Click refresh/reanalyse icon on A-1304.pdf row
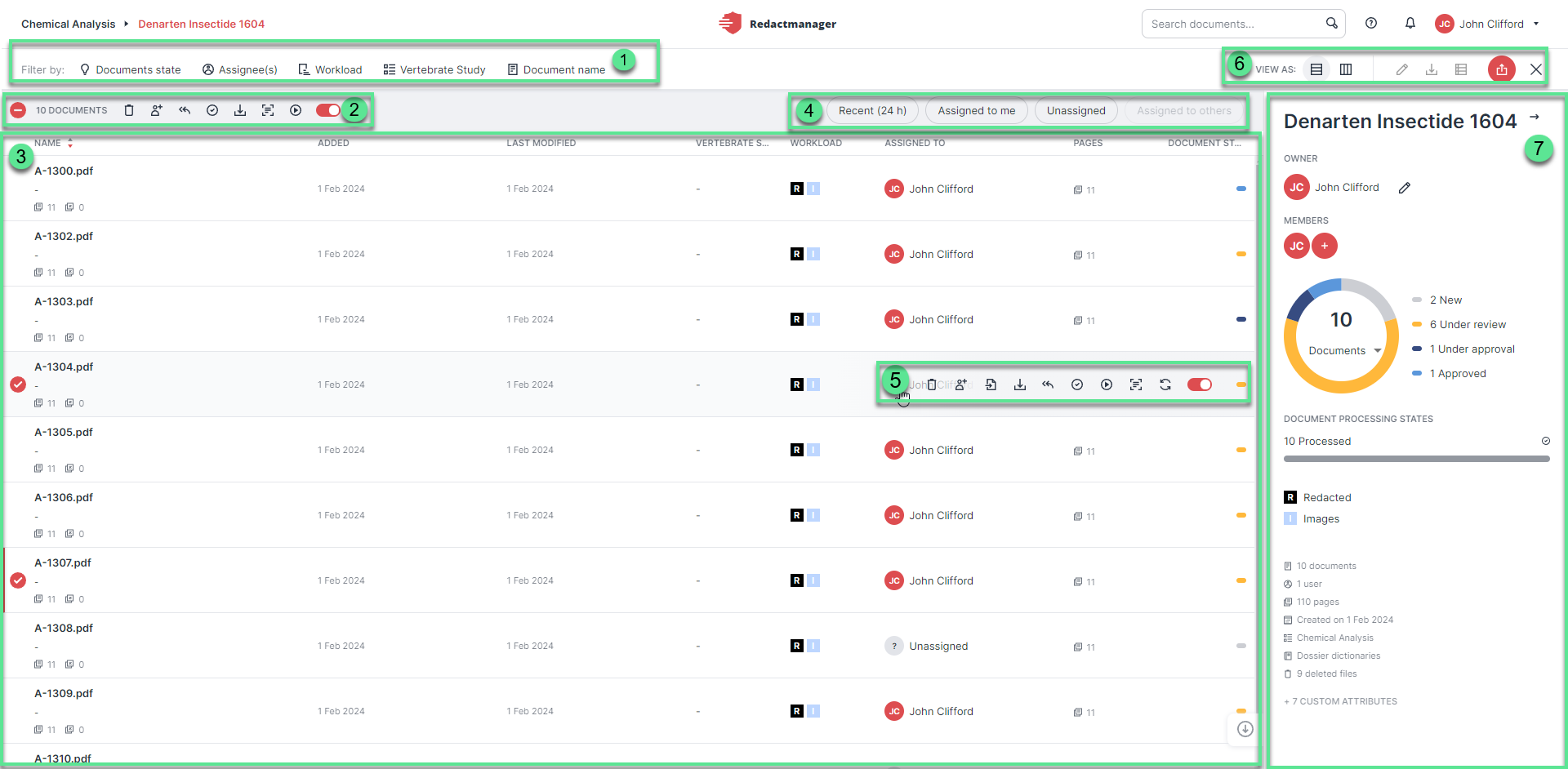 pos(1165,384)
